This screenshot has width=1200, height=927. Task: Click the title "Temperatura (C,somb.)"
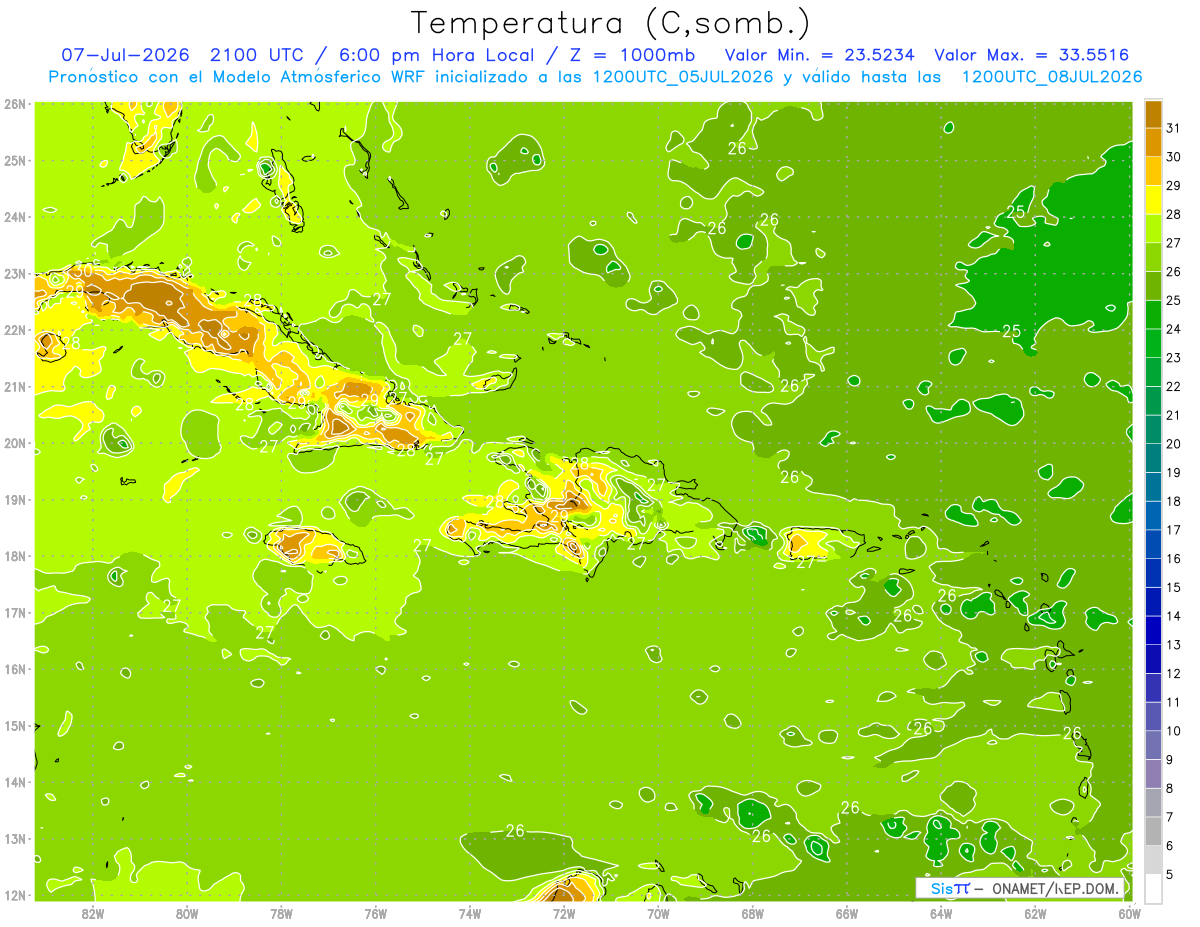611,23
